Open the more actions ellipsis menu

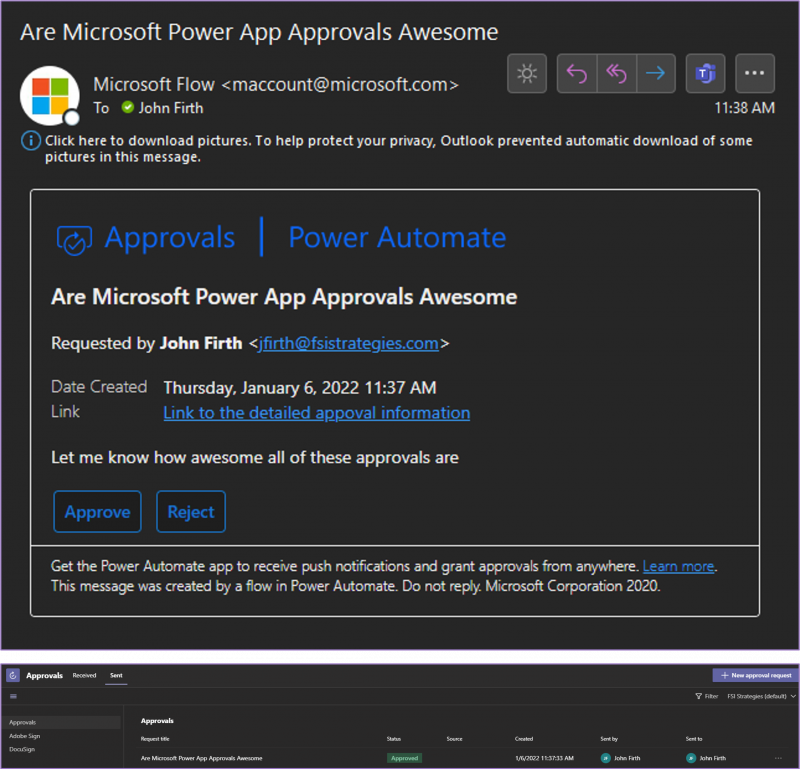point(755,73)
